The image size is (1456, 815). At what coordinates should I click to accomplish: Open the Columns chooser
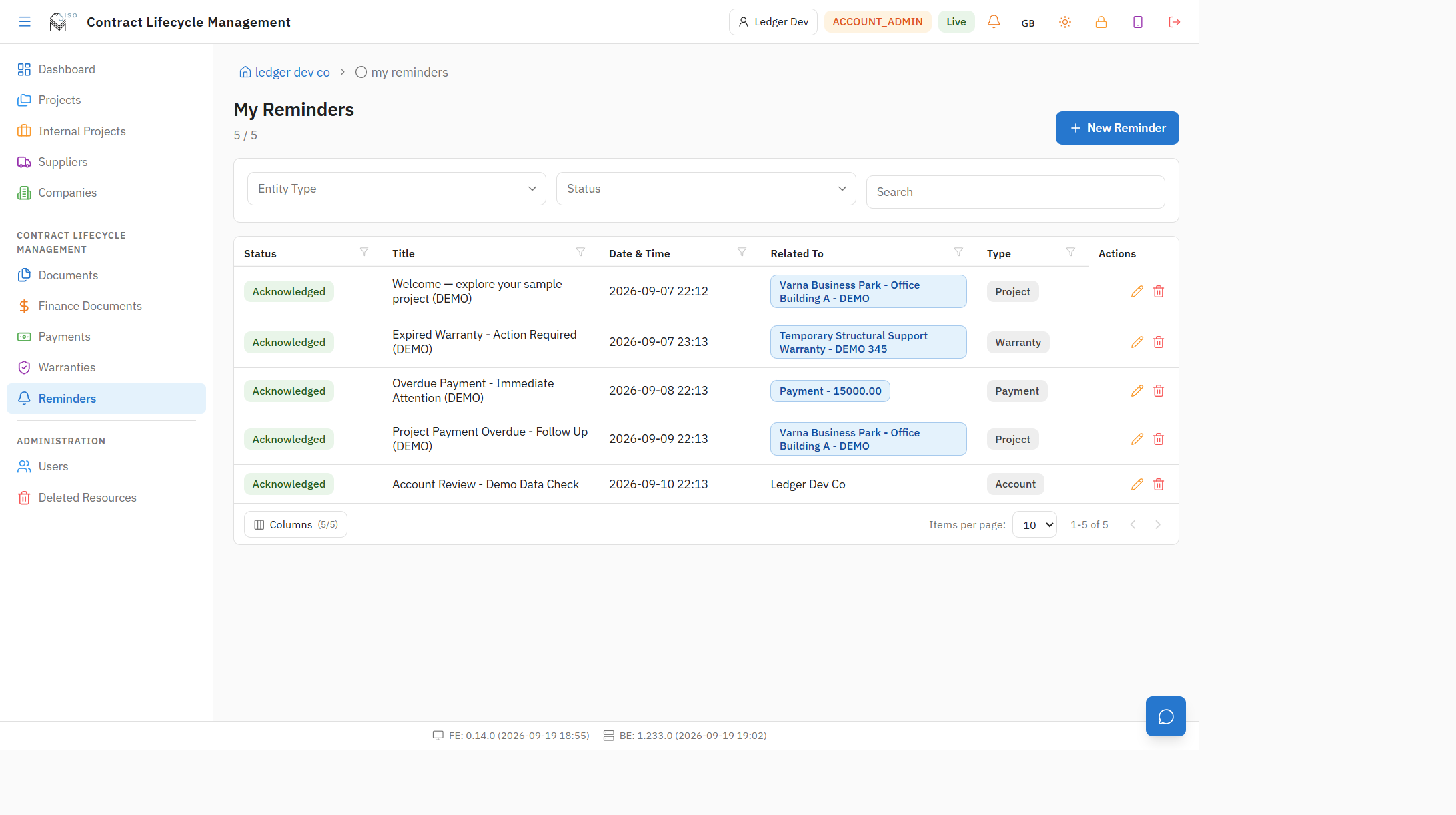pyautogui.click(x=295, y=525)
